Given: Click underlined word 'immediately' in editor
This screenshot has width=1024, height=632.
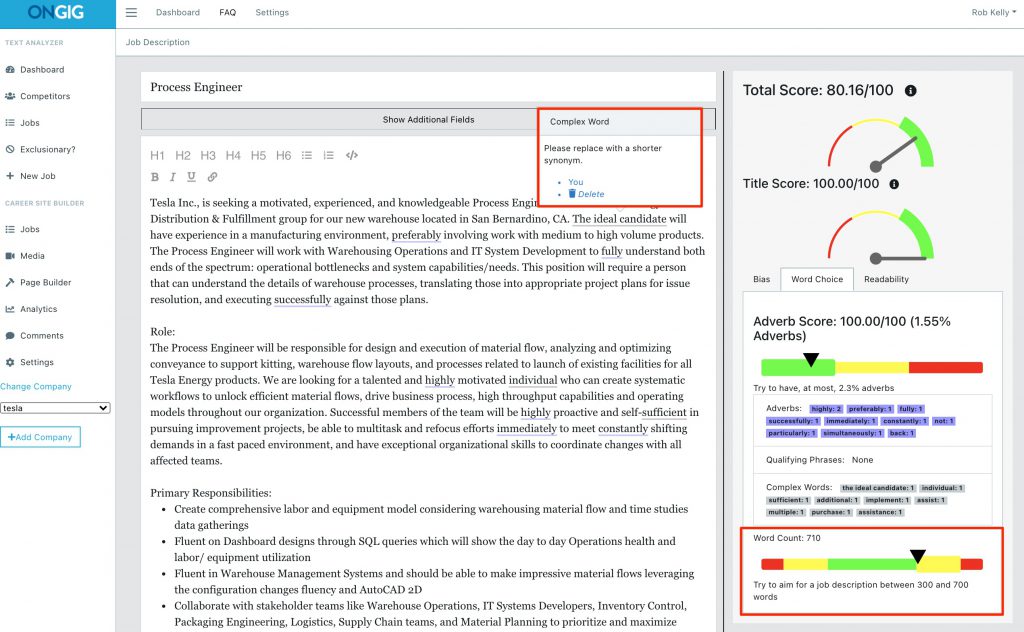Looking at the screenshot, I should point(526,428).
